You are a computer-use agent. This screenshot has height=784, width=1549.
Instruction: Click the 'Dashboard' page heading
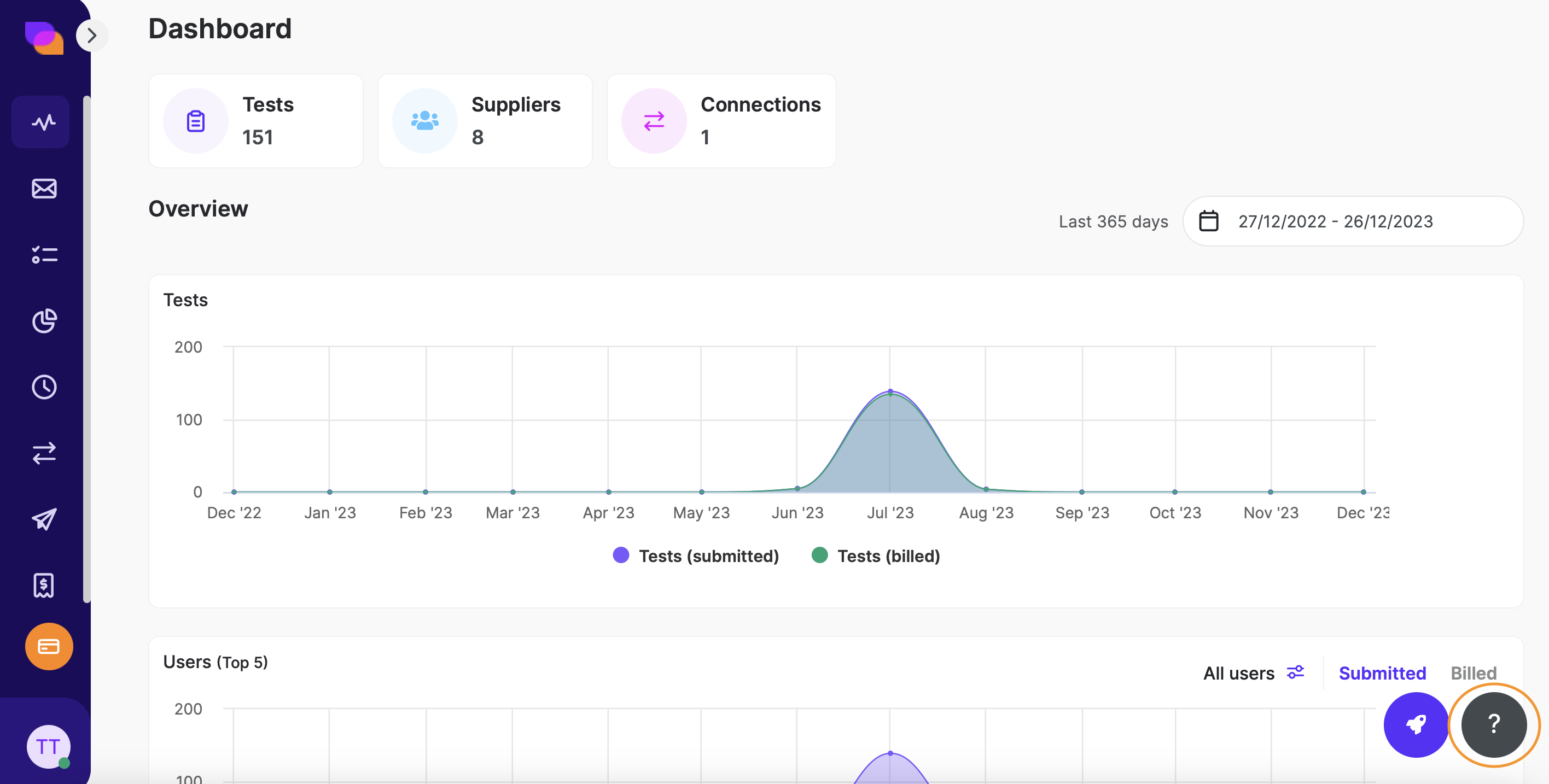[x=220, y=29]
